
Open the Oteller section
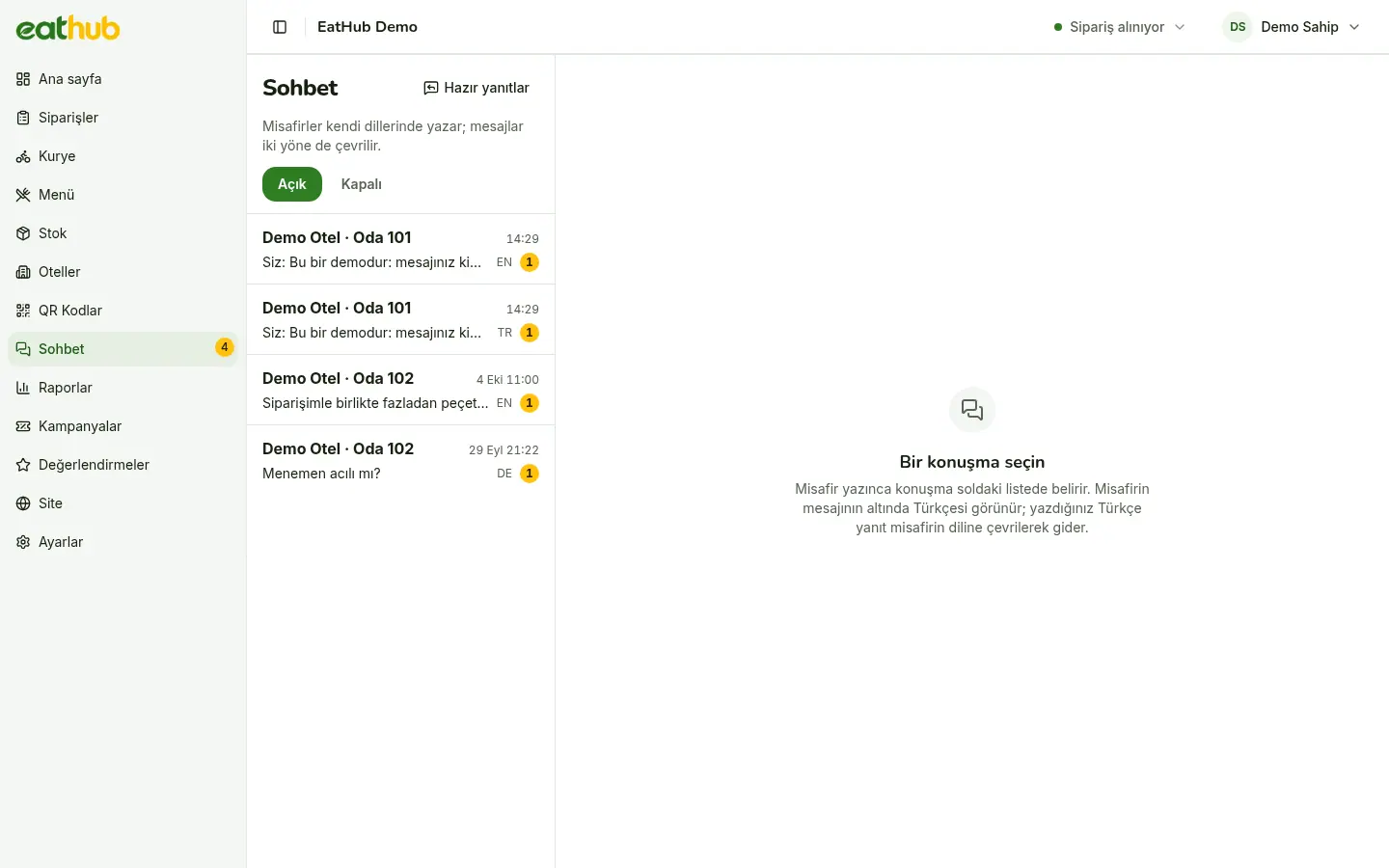(x=123, y=272)
